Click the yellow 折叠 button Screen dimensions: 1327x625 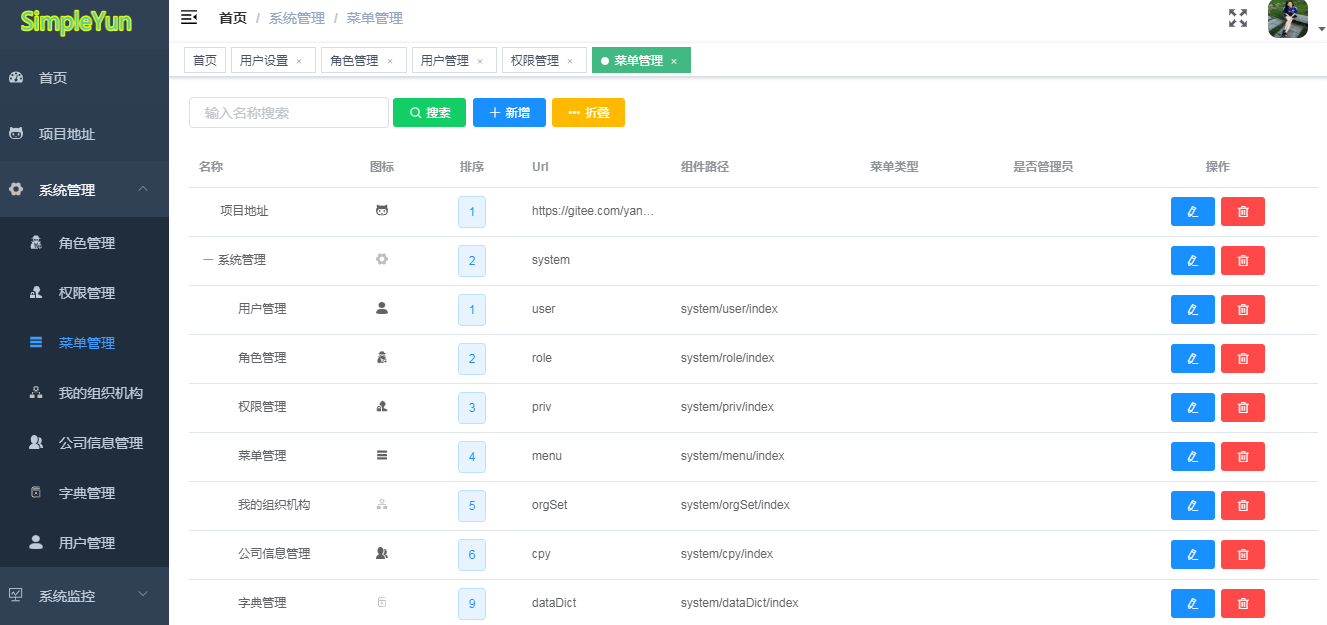coord(588,113)
